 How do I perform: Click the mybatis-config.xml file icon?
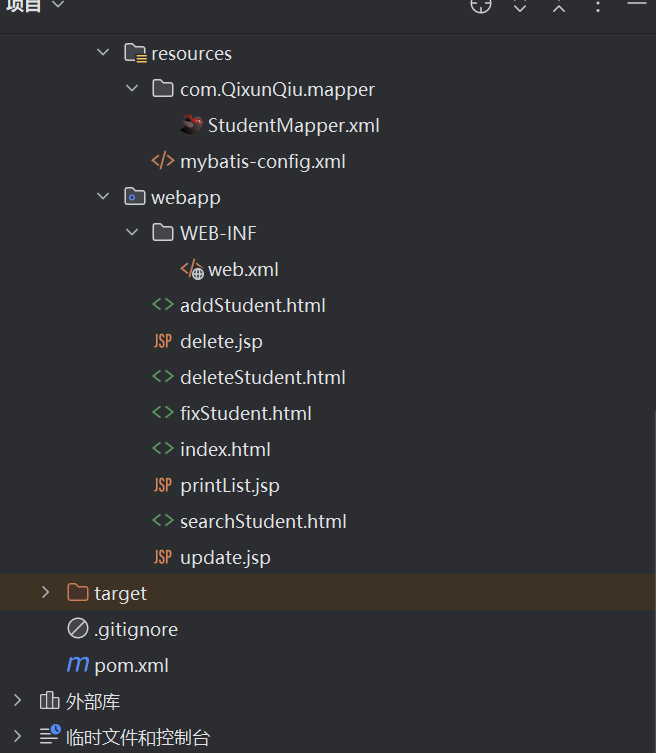pyautogui.click(x=162, y=161)
